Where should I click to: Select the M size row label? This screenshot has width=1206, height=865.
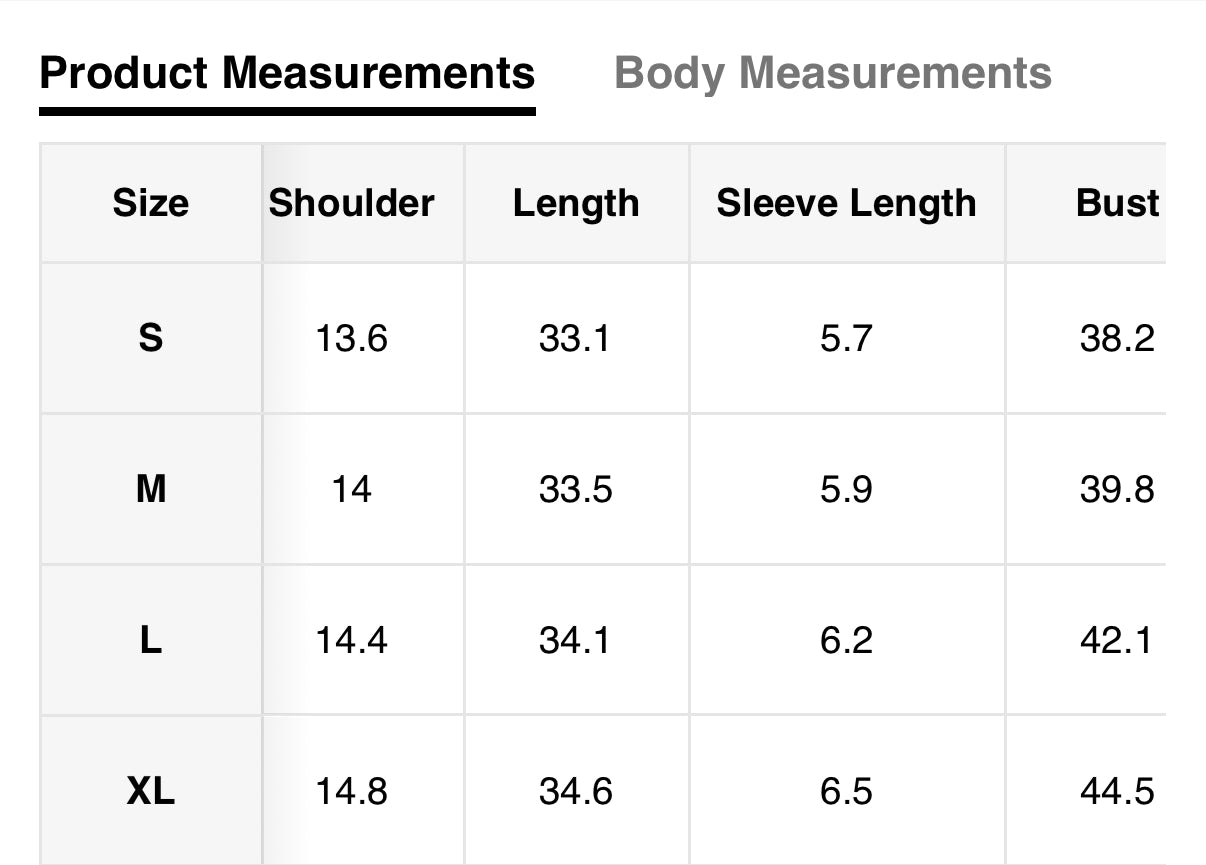[150, 490]
